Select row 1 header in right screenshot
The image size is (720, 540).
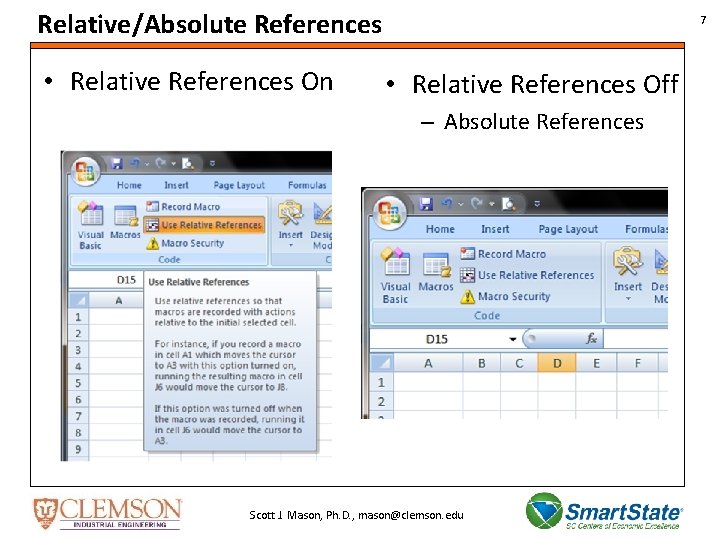[381, 382]
